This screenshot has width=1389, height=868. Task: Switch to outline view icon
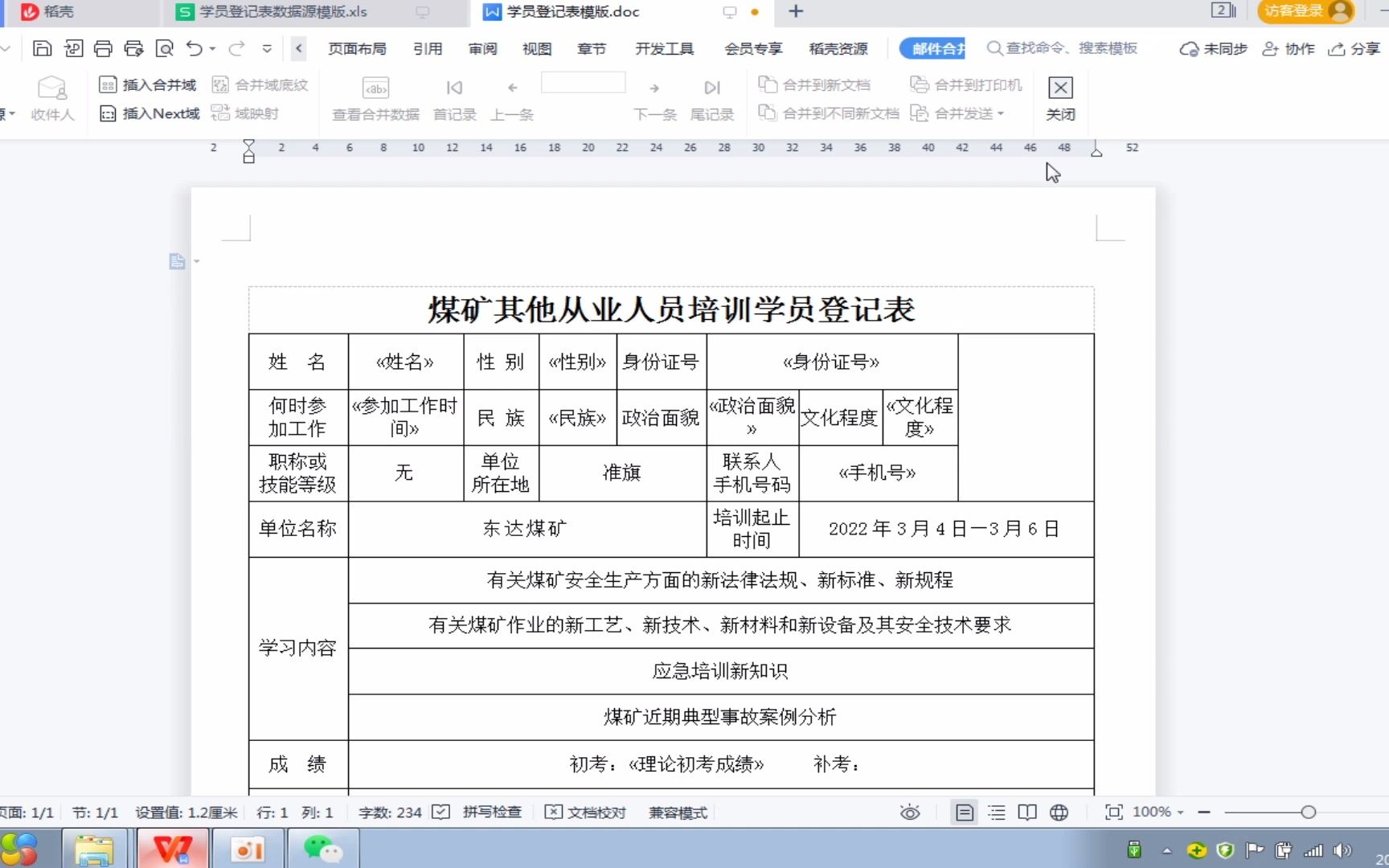click(996, 812)
